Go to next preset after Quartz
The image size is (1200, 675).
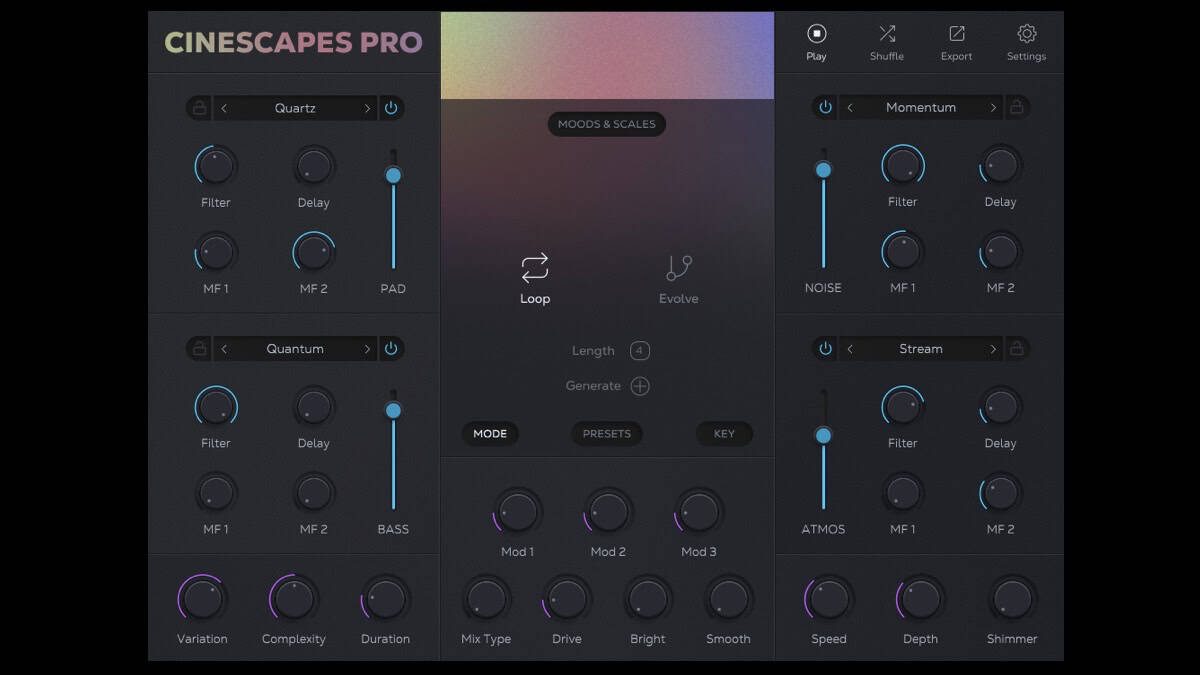[x=367, y=108]
